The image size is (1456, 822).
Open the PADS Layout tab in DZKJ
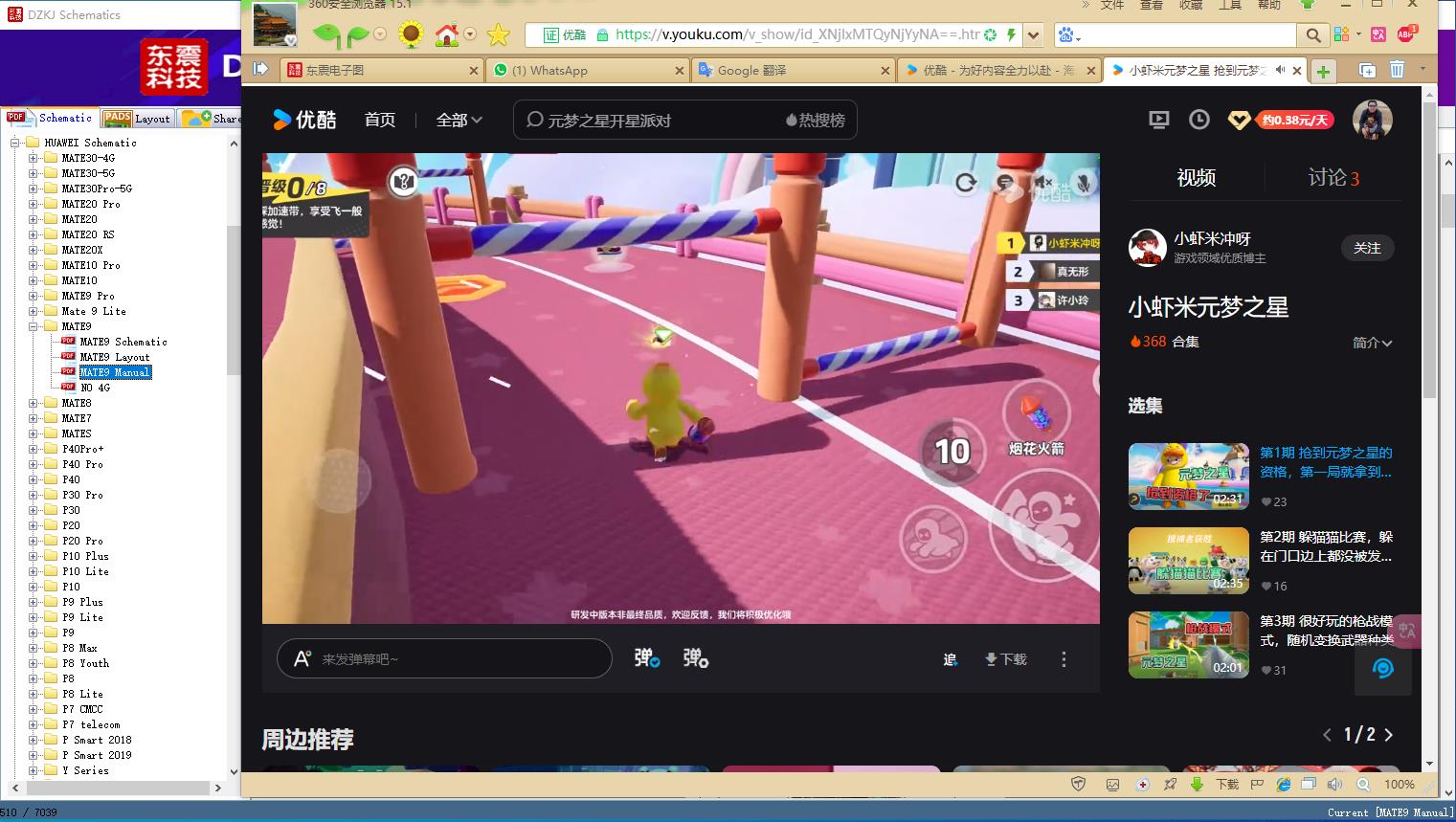pyautogui.click(x=137, y=118)
